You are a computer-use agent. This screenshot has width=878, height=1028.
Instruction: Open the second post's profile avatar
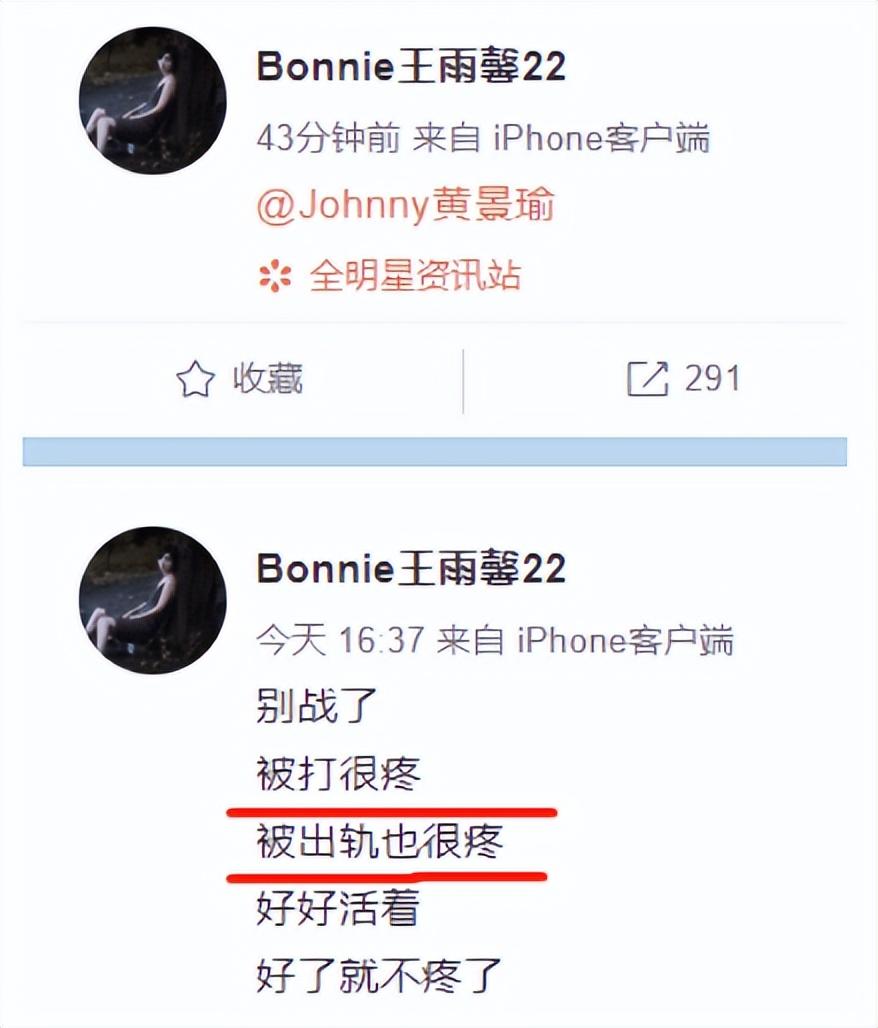[153, 600]
